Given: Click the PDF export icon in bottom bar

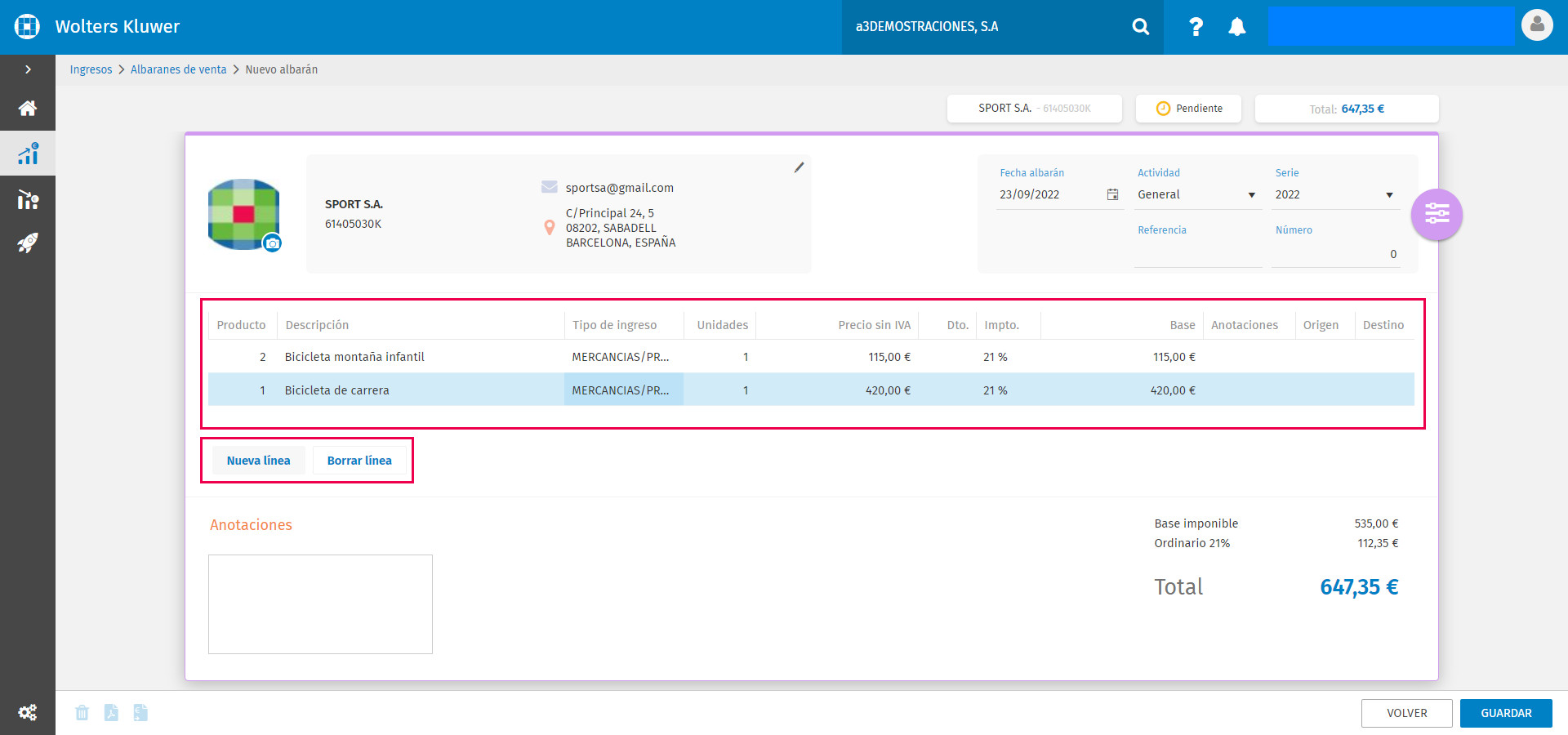Looking at the screenshot, I should point(111,713).
